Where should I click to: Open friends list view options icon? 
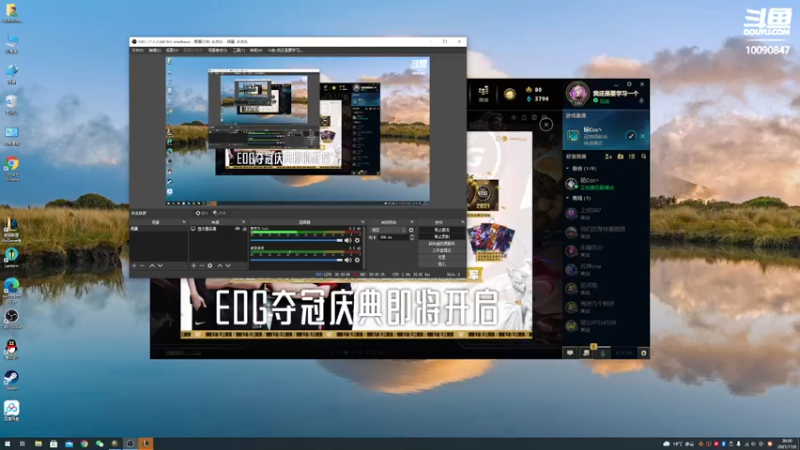632,157
